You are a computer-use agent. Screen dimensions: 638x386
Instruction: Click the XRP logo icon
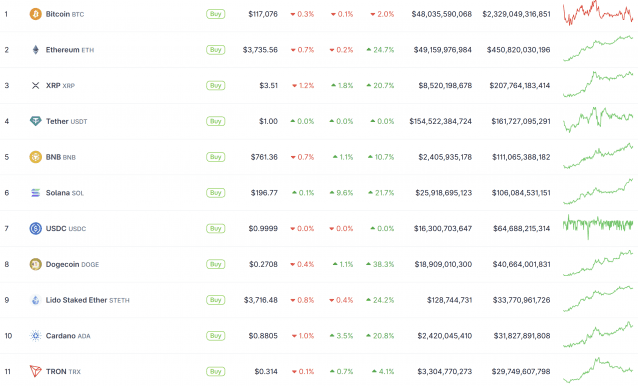click(x=35, y=85)
